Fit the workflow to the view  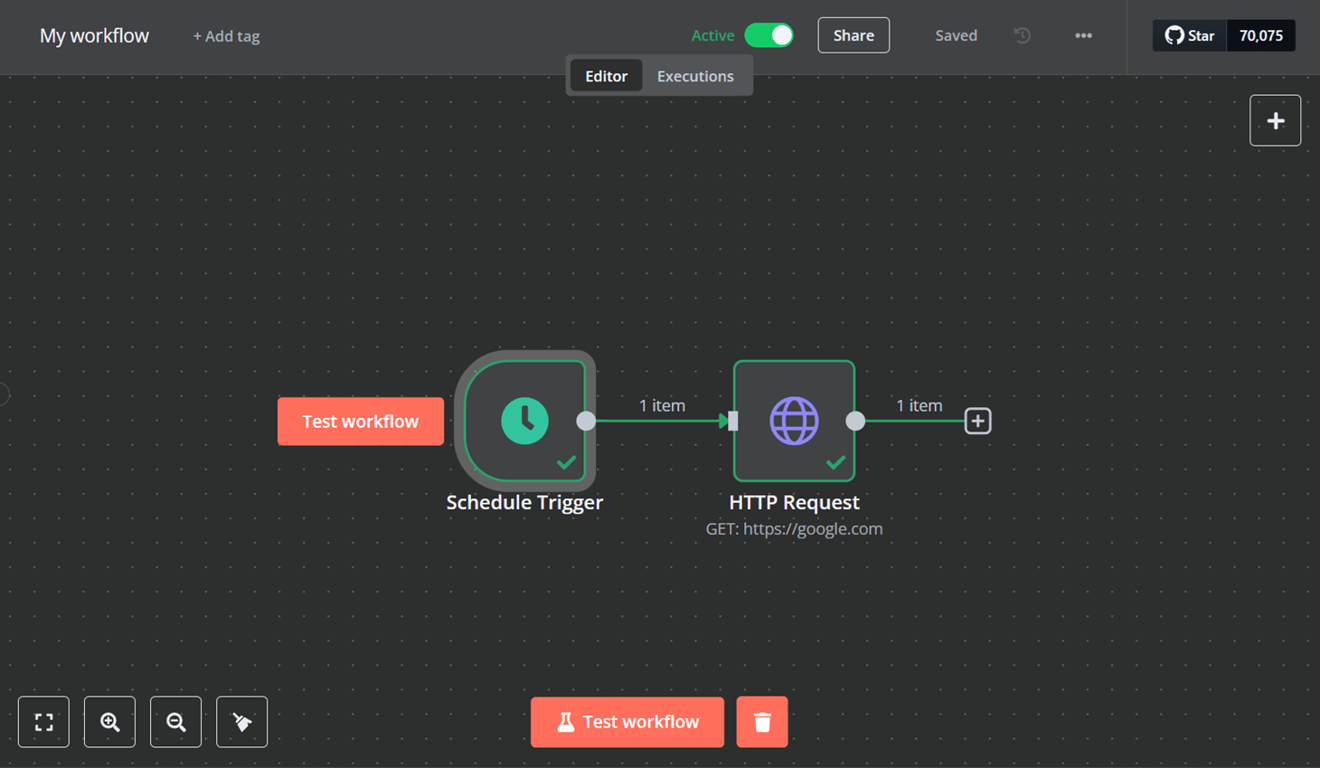click(x=43, y=721)
